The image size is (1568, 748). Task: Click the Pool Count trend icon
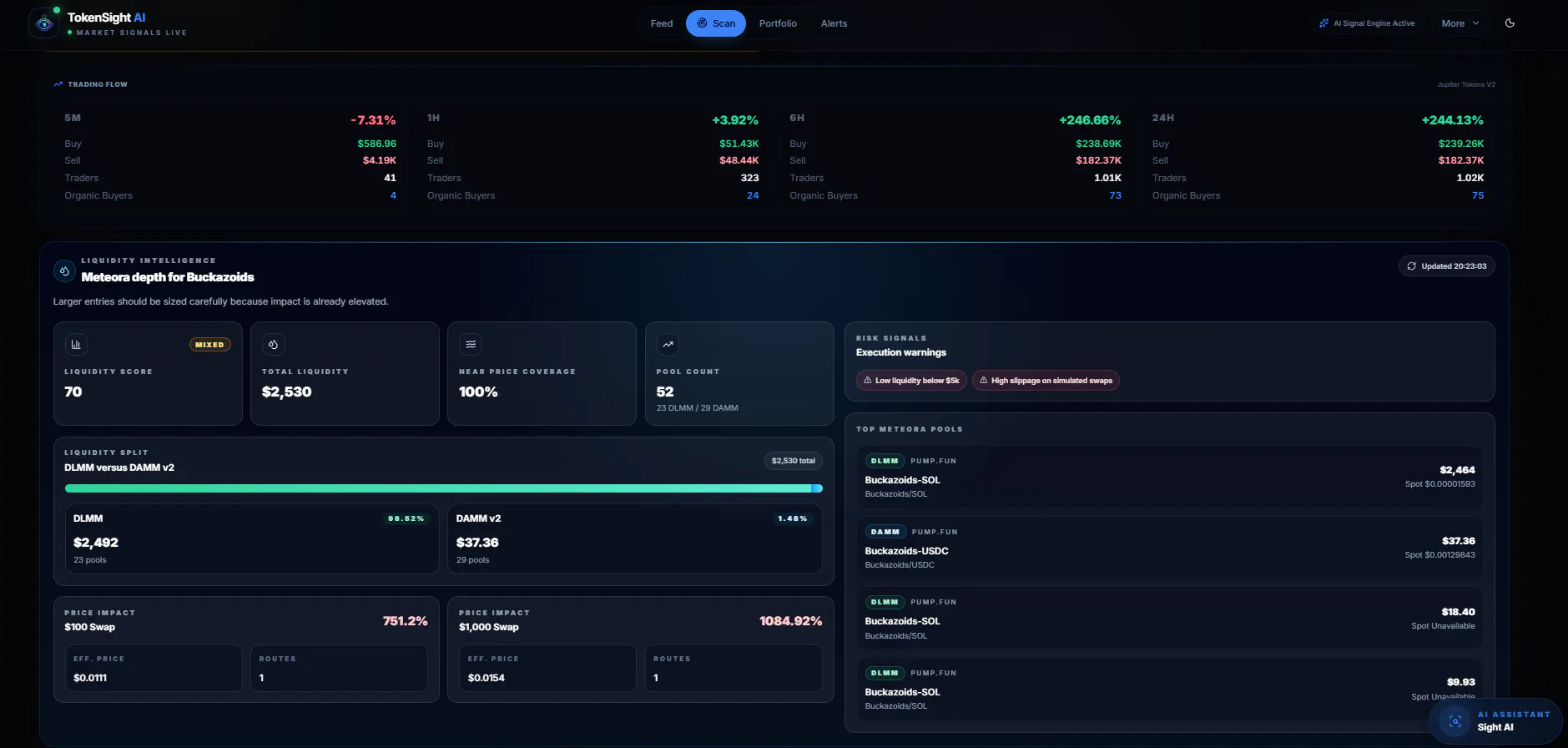[x=668, y=344]
